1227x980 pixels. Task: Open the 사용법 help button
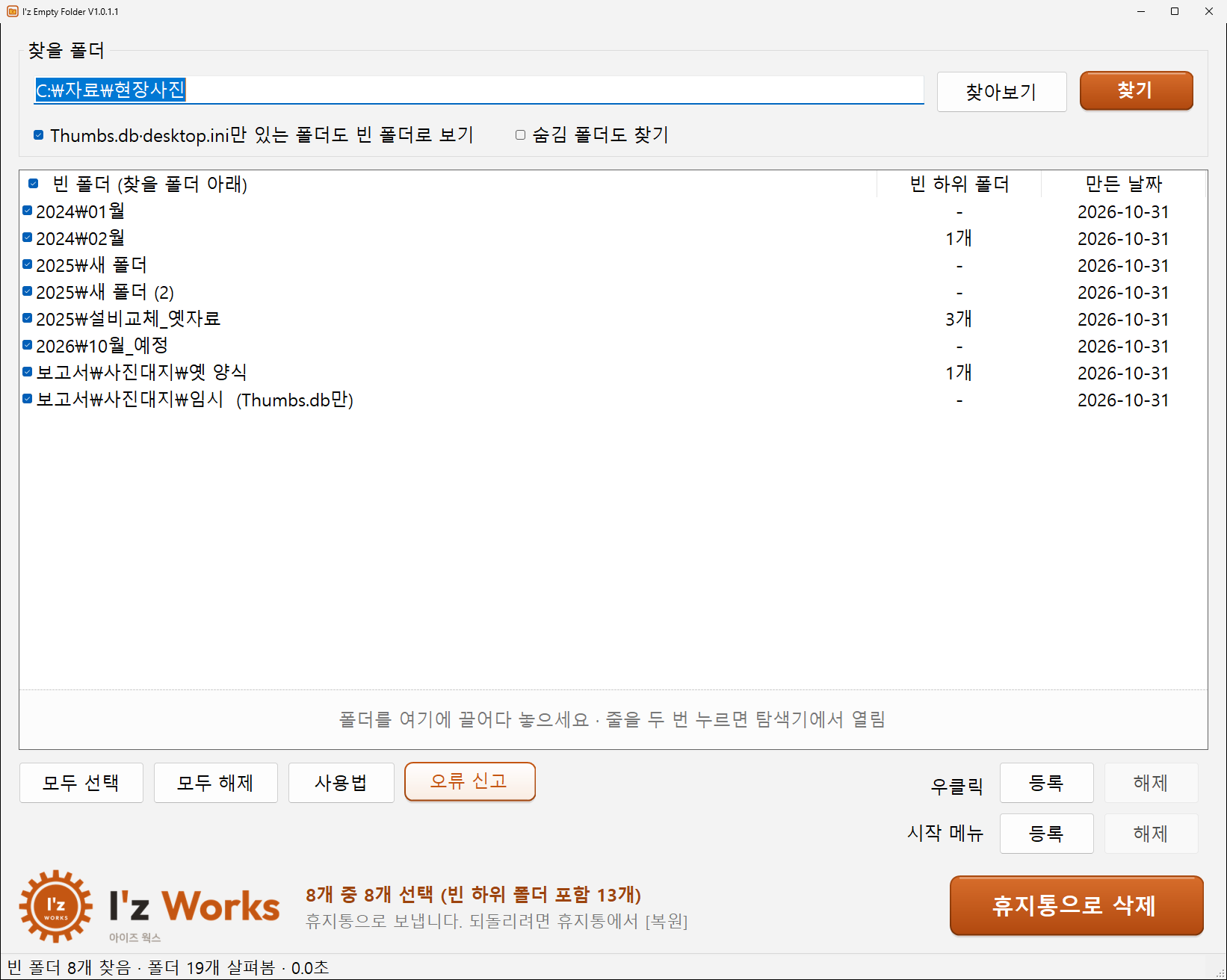coord(341,783)
